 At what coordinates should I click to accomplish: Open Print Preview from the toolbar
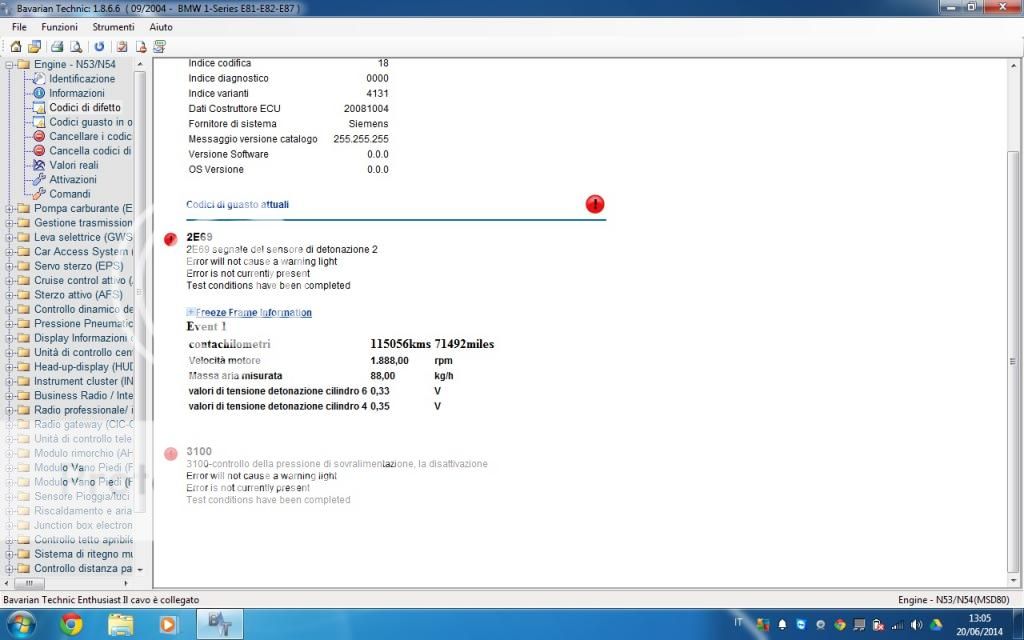(76, 46)
